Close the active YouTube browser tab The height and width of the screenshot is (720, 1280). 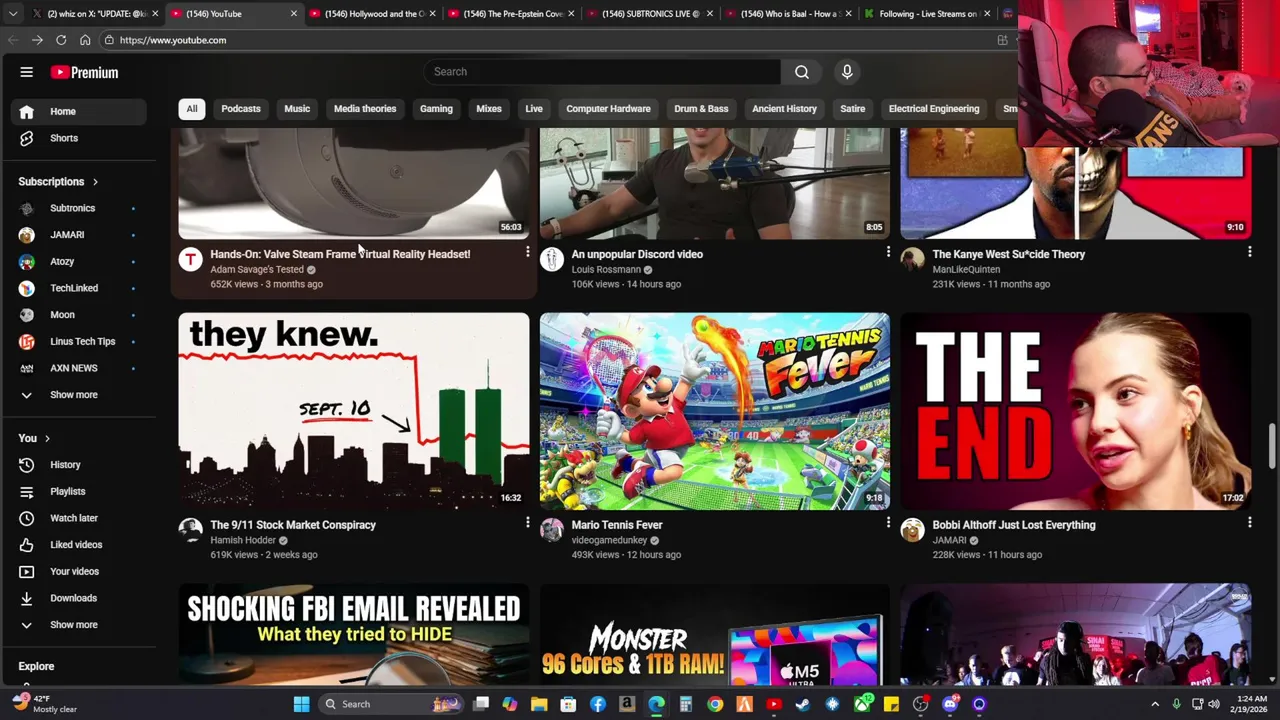click(x=293, y=14)
